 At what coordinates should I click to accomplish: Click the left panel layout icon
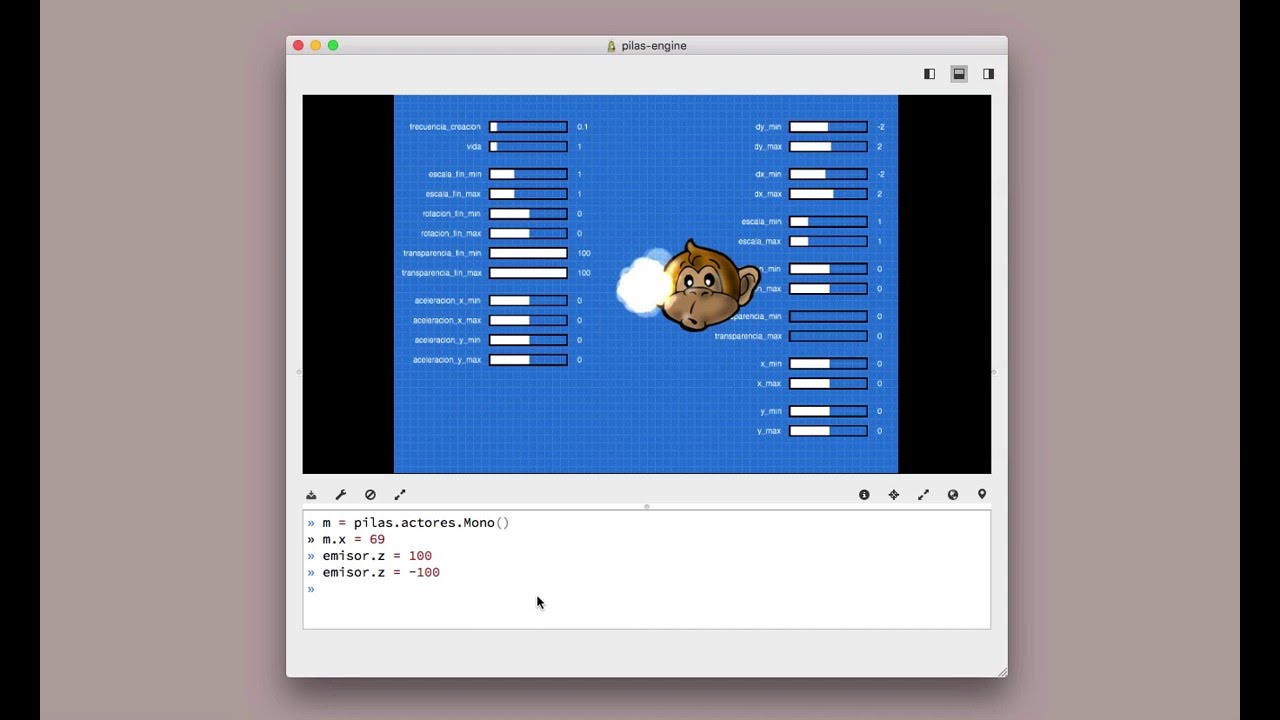click(x=929, y=74)
